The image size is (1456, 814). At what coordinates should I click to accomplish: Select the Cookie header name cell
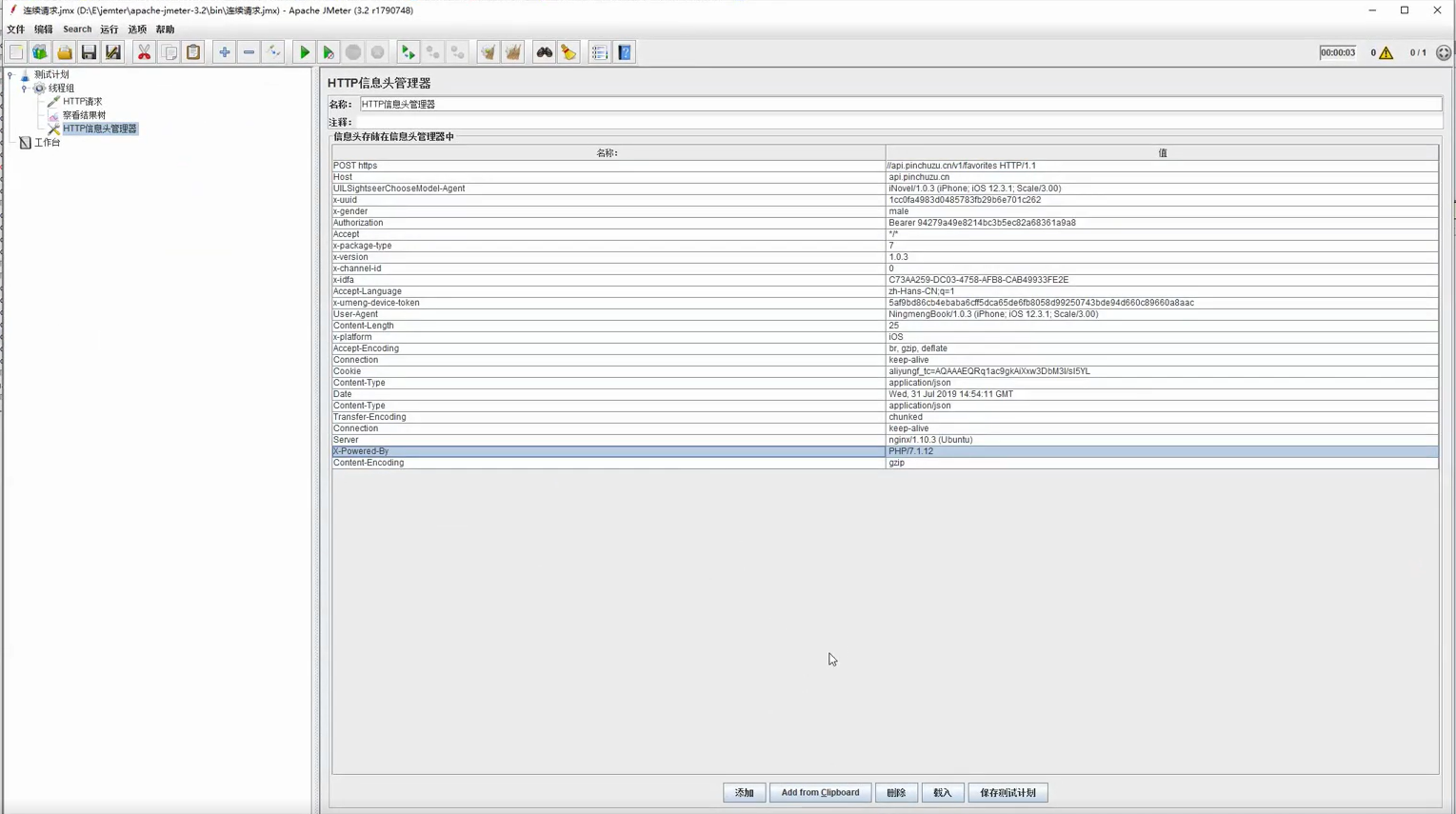click(x=608, y=371)
